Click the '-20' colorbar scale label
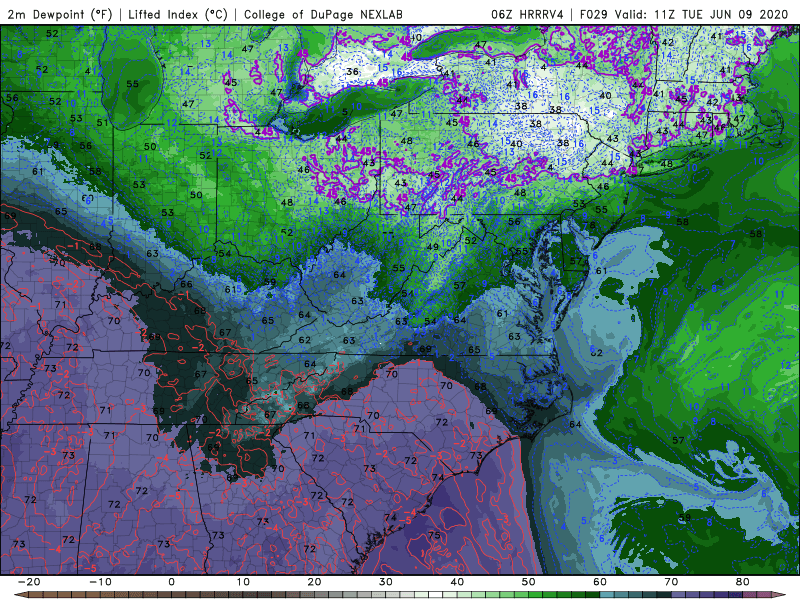This screenshot has width=800, height=600. click(x=29, y=582)
